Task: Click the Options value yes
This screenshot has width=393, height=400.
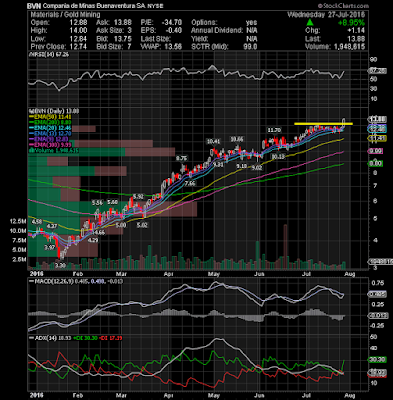Action: [x=251, y=22]
